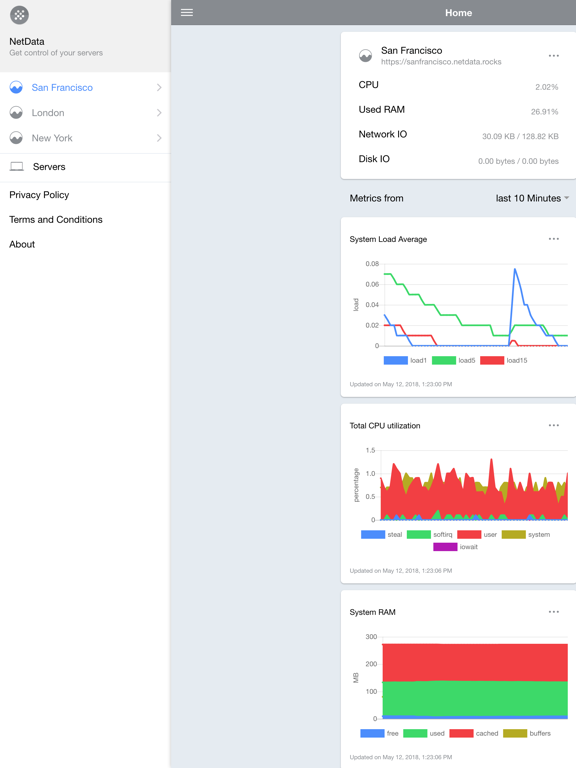The height and width of the screenshot is (768, 576).
Task: Toggle load15 red legend swatch
Action: tap(492, 360)
